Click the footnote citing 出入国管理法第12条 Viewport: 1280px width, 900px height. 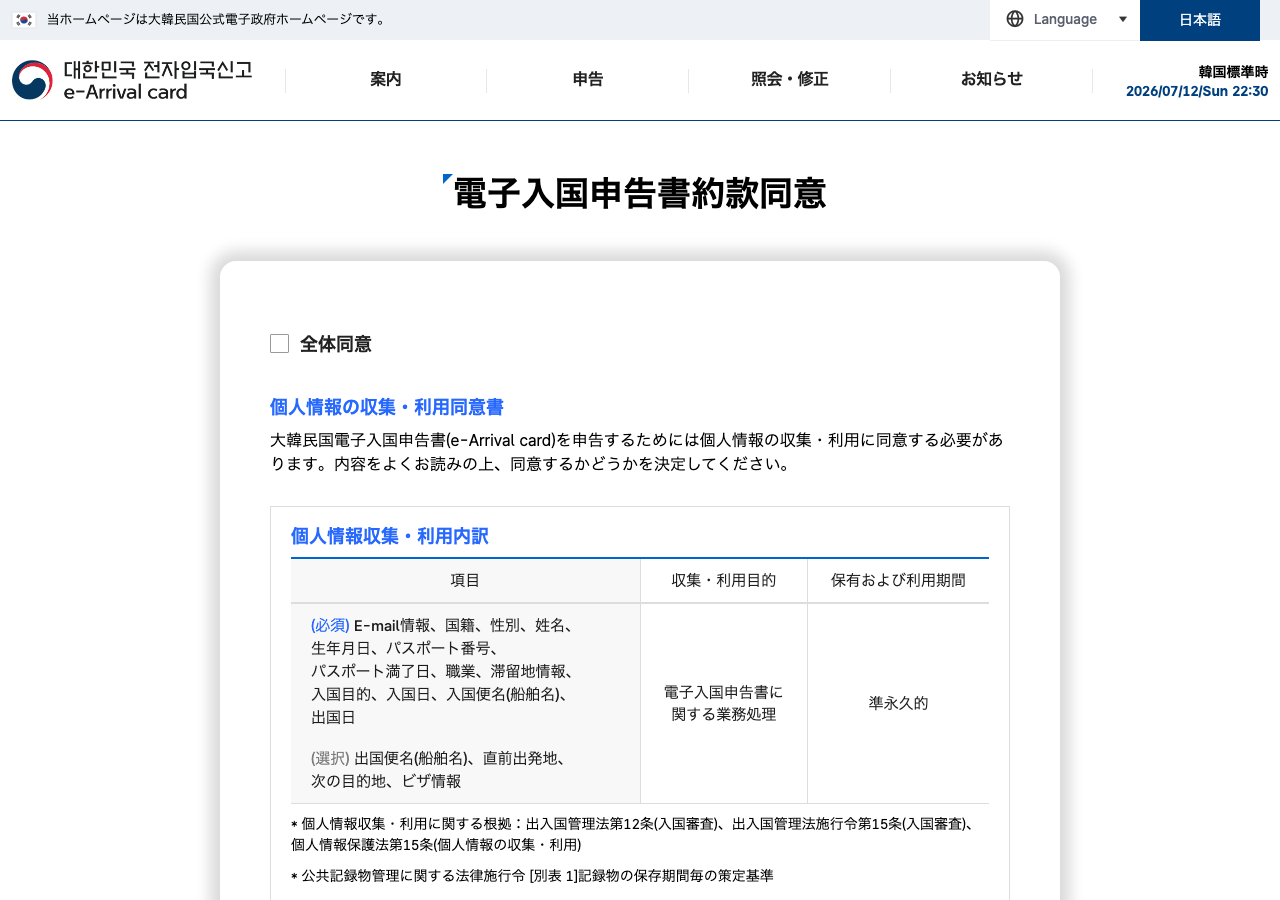pos(635,834)
